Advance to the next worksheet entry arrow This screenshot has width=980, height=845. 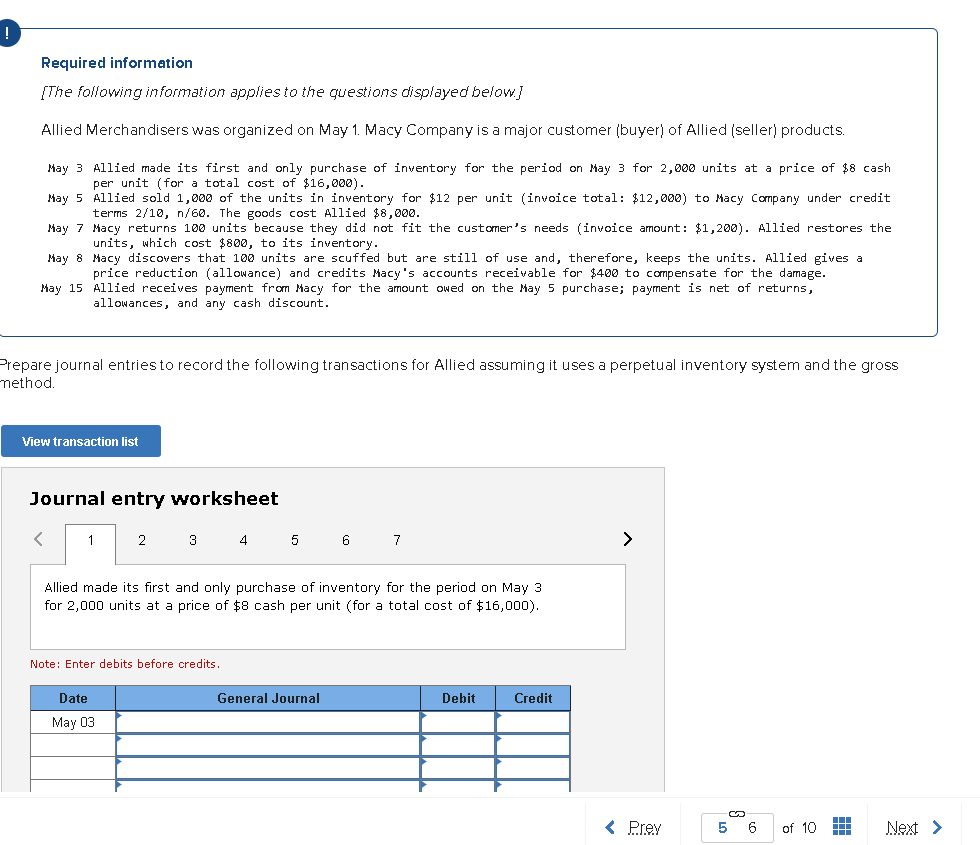pos(628,539)
